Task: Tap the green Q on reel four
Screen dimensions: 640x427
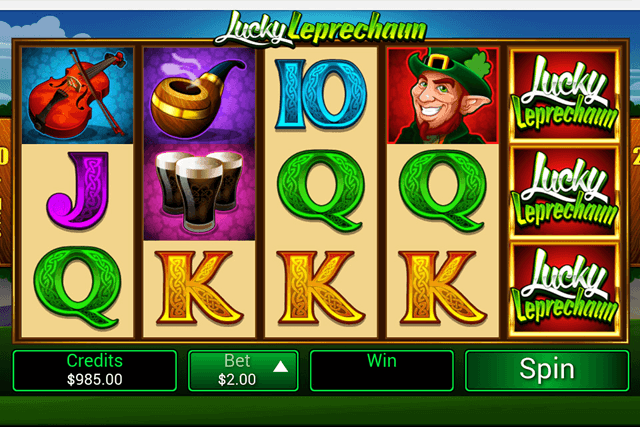Action: 443,191
